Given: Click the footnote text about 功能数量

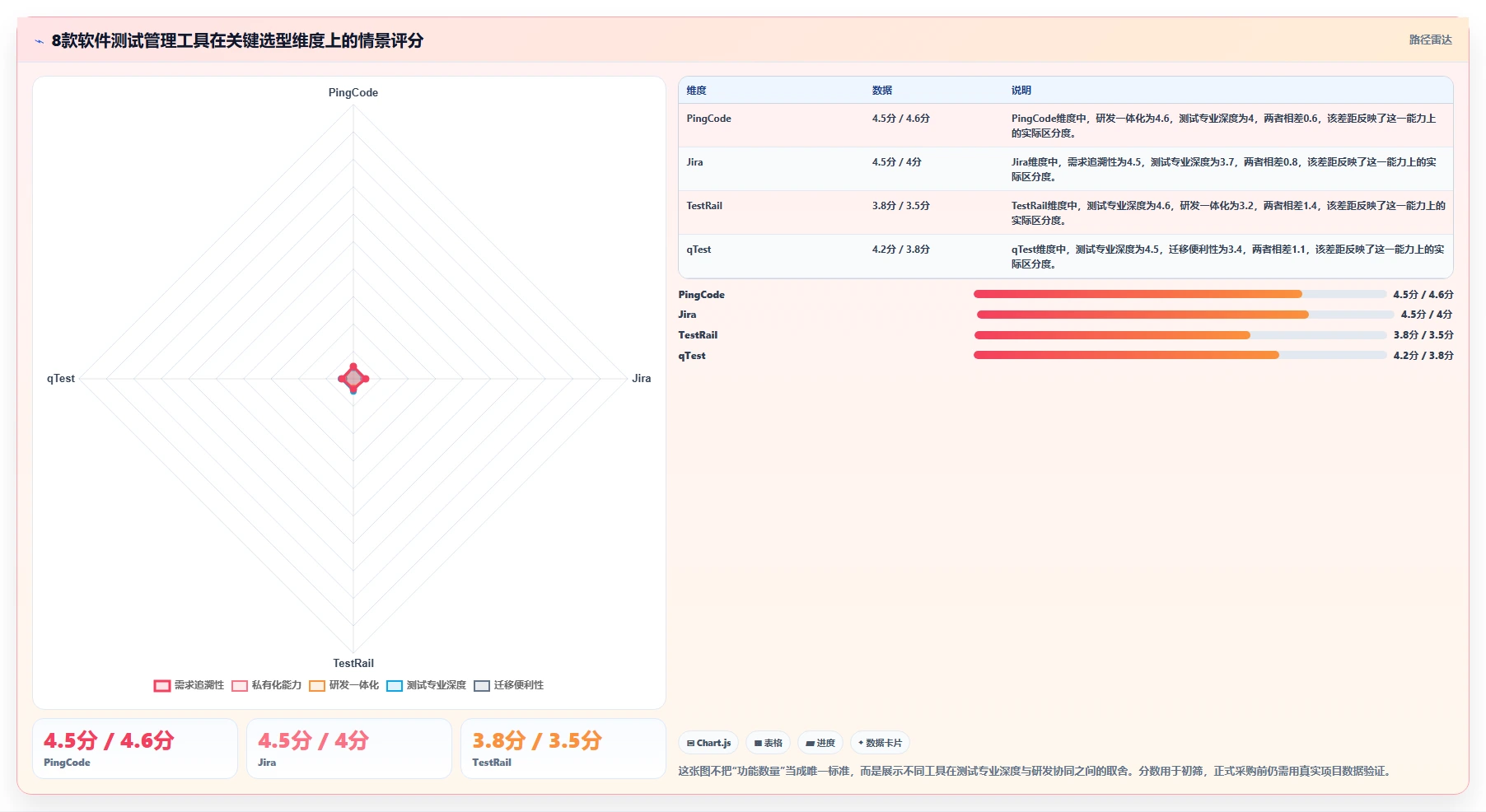Looking at the screenshot, I should click(1036, 772).
